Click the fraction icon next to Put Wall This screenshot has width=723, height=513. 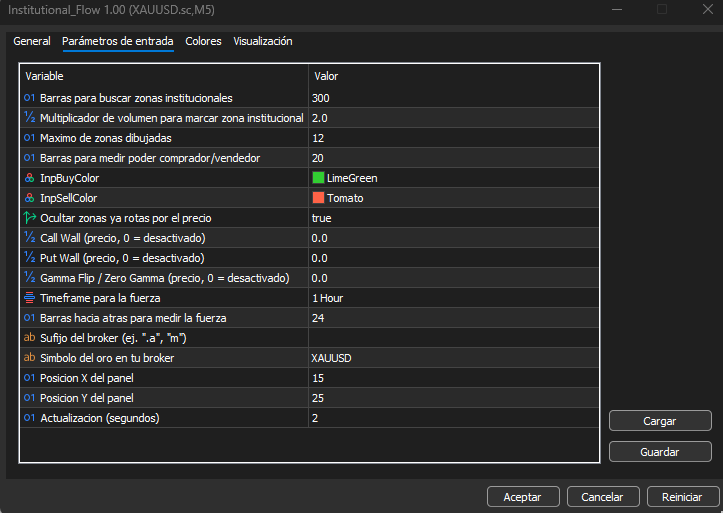(x=30, y=257)
